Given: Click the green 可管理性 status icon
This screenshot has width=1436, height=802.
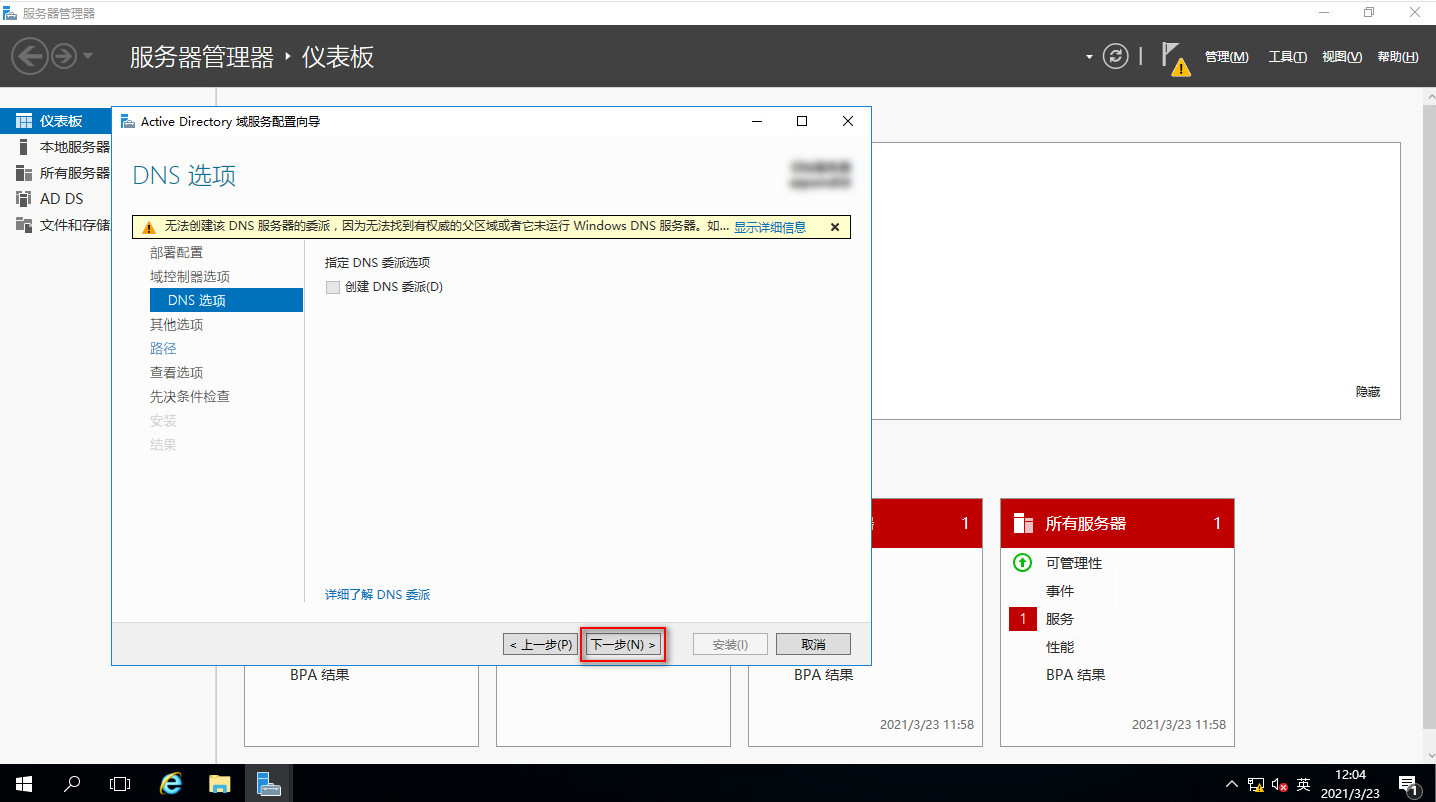Looking at the screenshot, I should [1022, 563].
